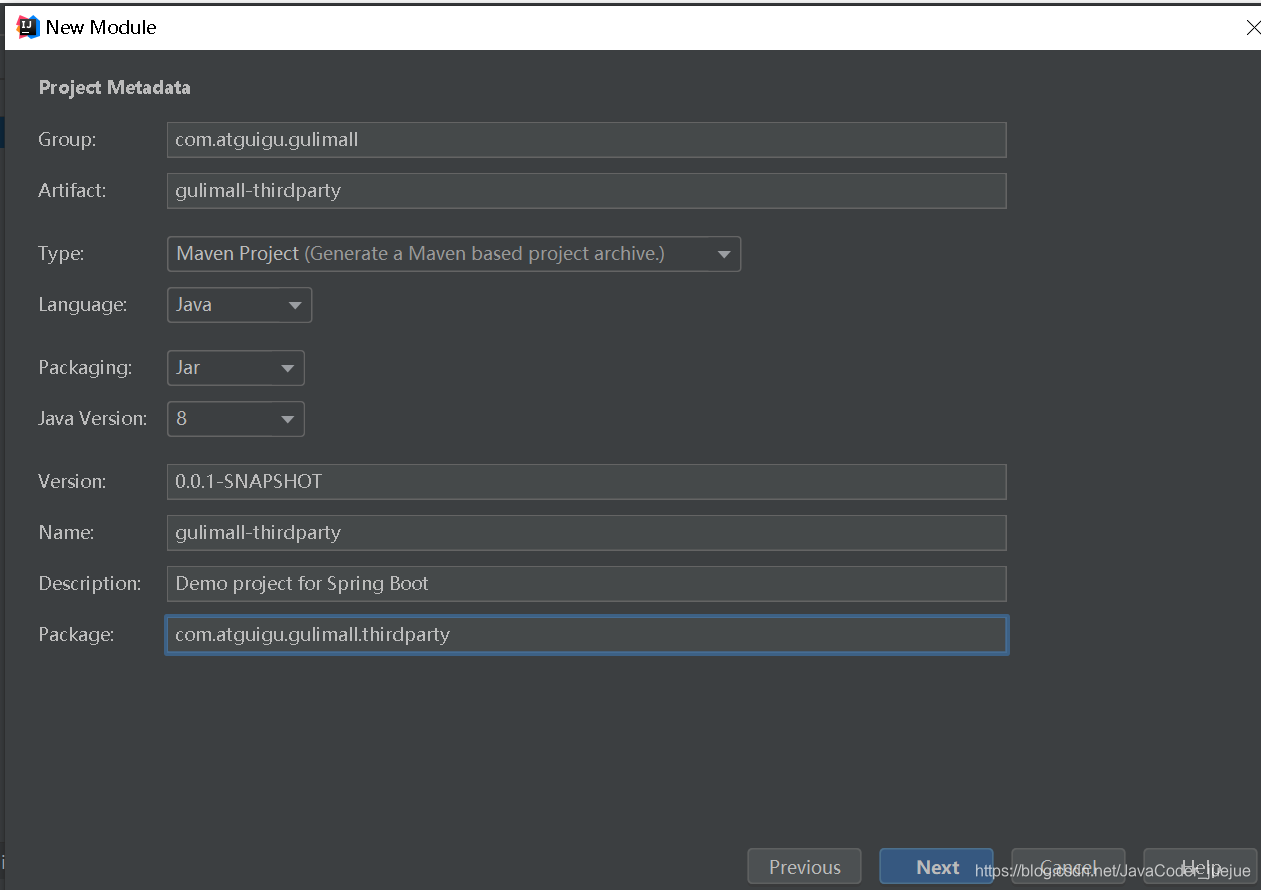The width and height of the screenshot is (1261, 890).
Task: Edit the Name field gulimall-thirdparty
Action: click(x=586, y=533)
